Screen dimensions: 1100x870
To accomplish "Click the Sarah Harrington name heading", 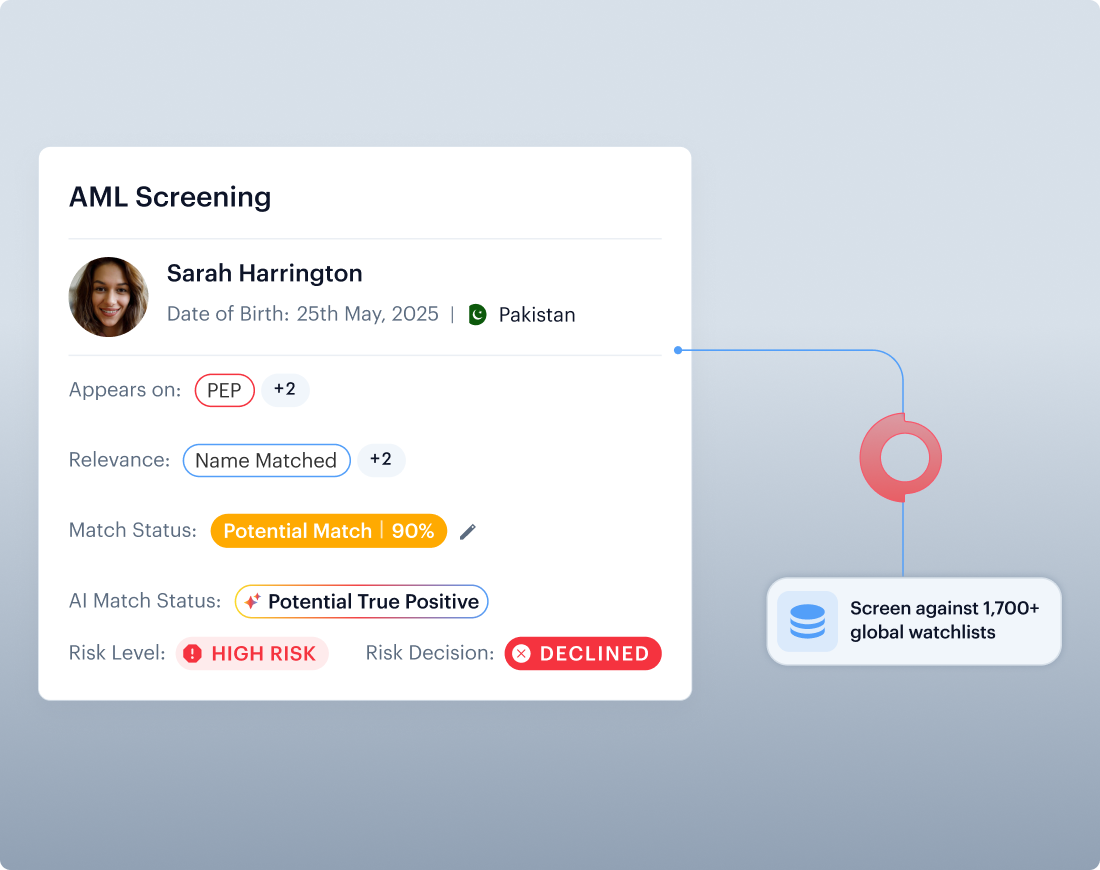I will point(264,273).
